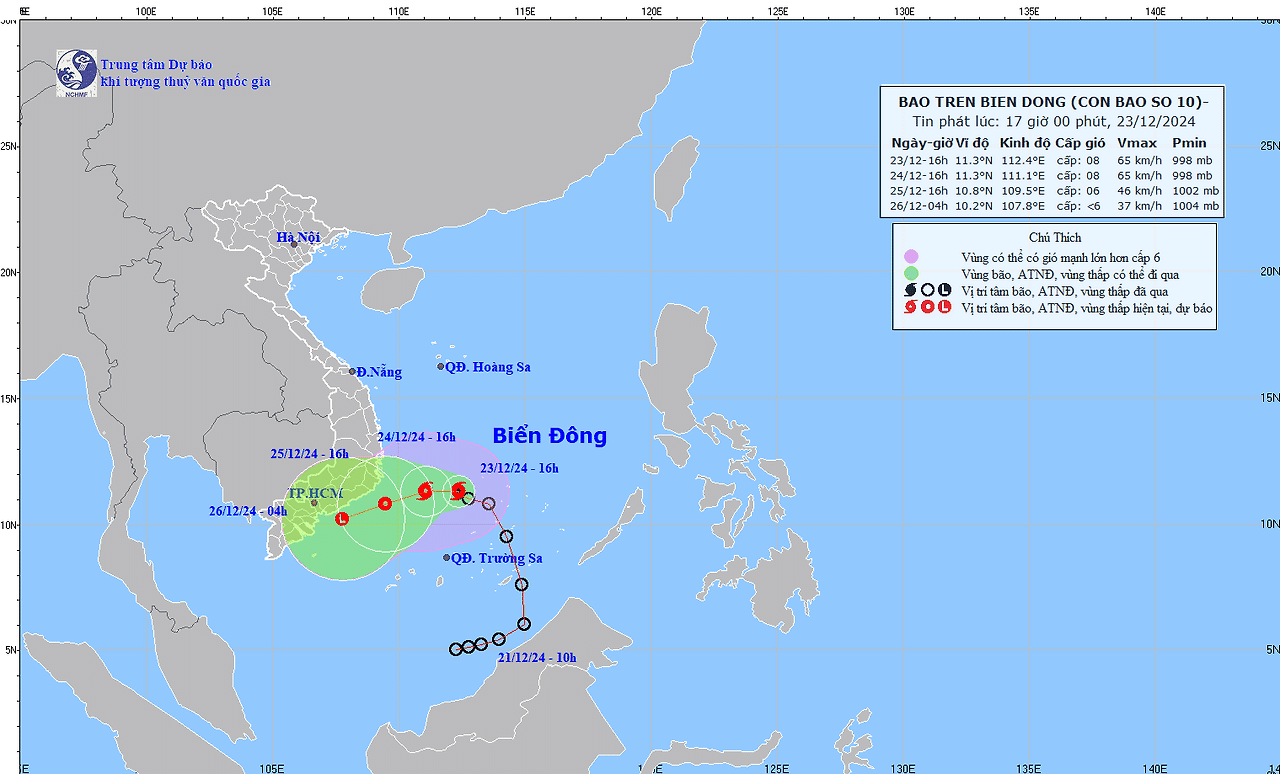Click the black hollow circle in the legend
This screenshot has width=1280, height=774.
point(927,290)
